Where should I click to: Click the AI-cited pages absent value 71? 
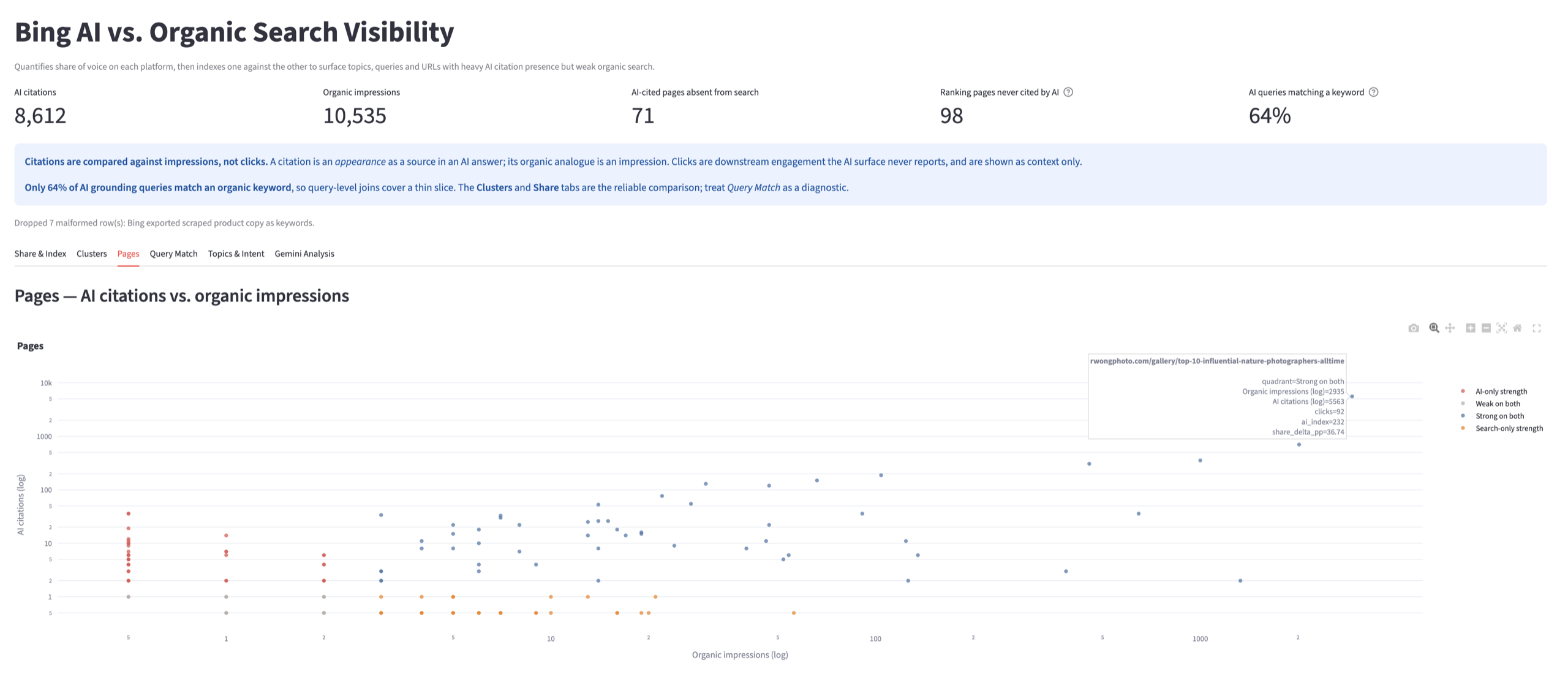click(x=643, y=116)
